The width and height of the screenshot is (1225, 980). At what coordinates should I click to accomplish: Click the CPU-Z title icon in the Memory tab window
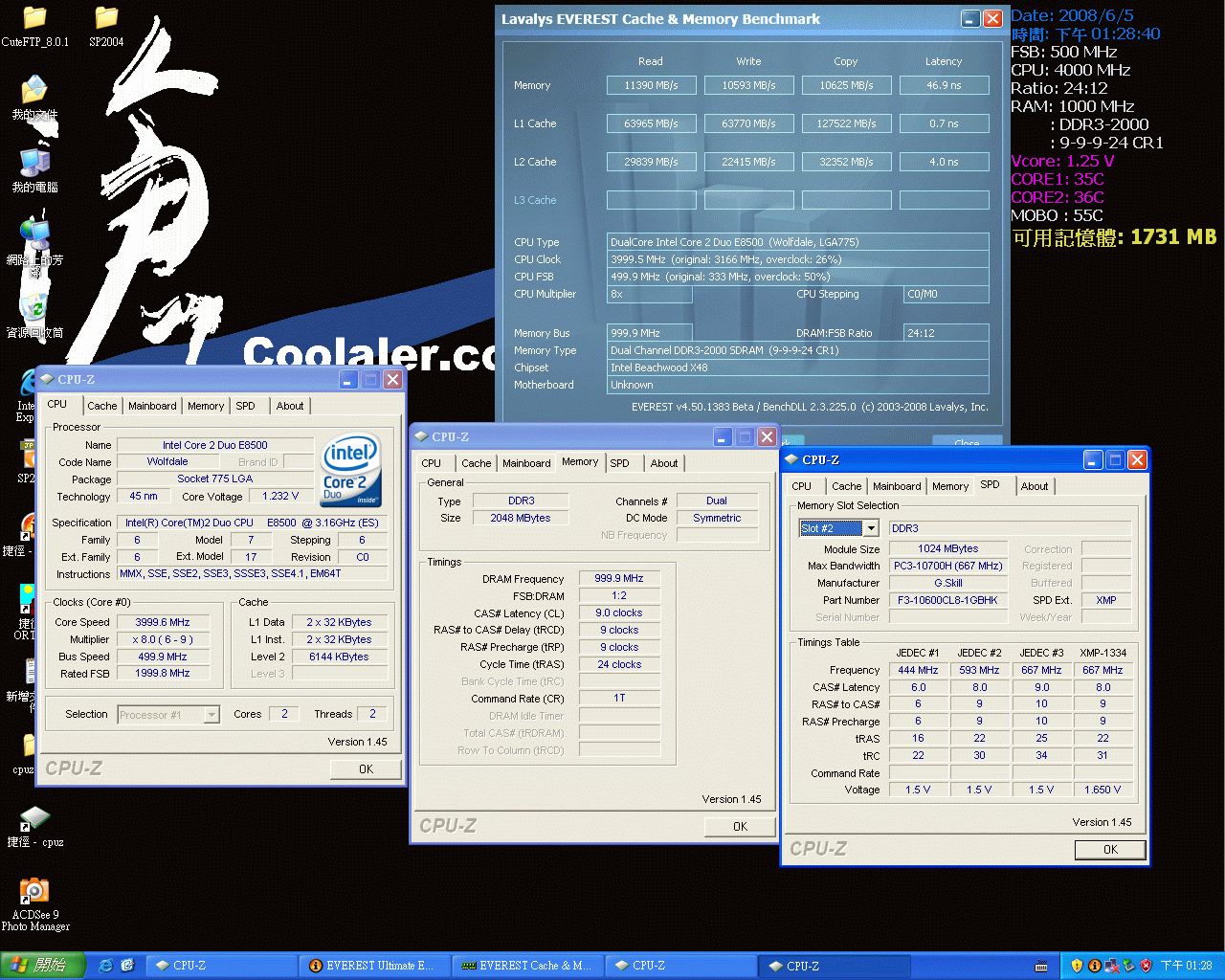(421, 436)
